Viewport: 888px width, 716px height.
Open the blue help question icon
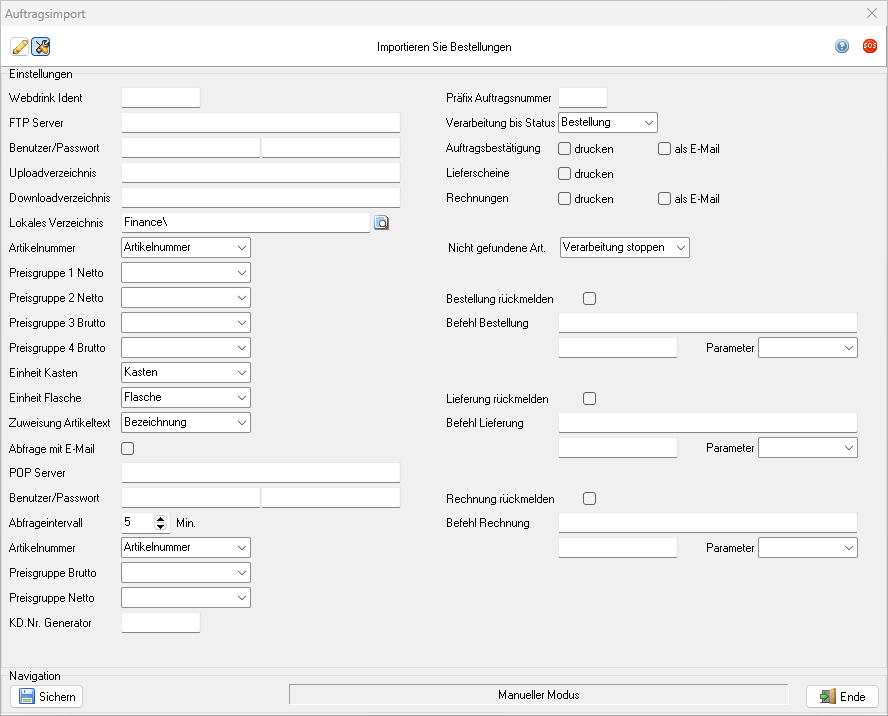tap(842, 46)
